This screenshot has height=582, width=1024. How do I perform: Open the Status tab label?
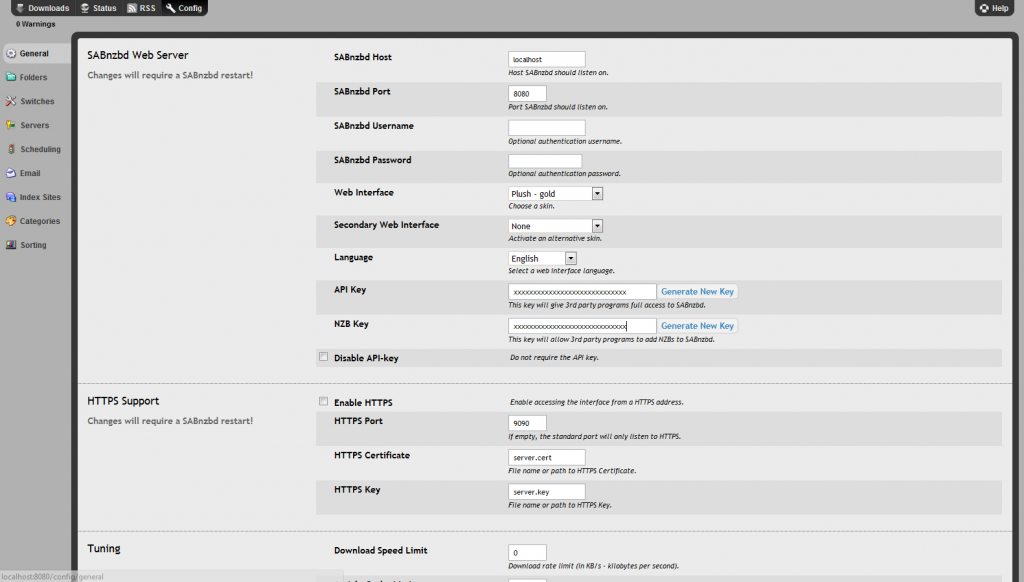[x=104, y=8]
